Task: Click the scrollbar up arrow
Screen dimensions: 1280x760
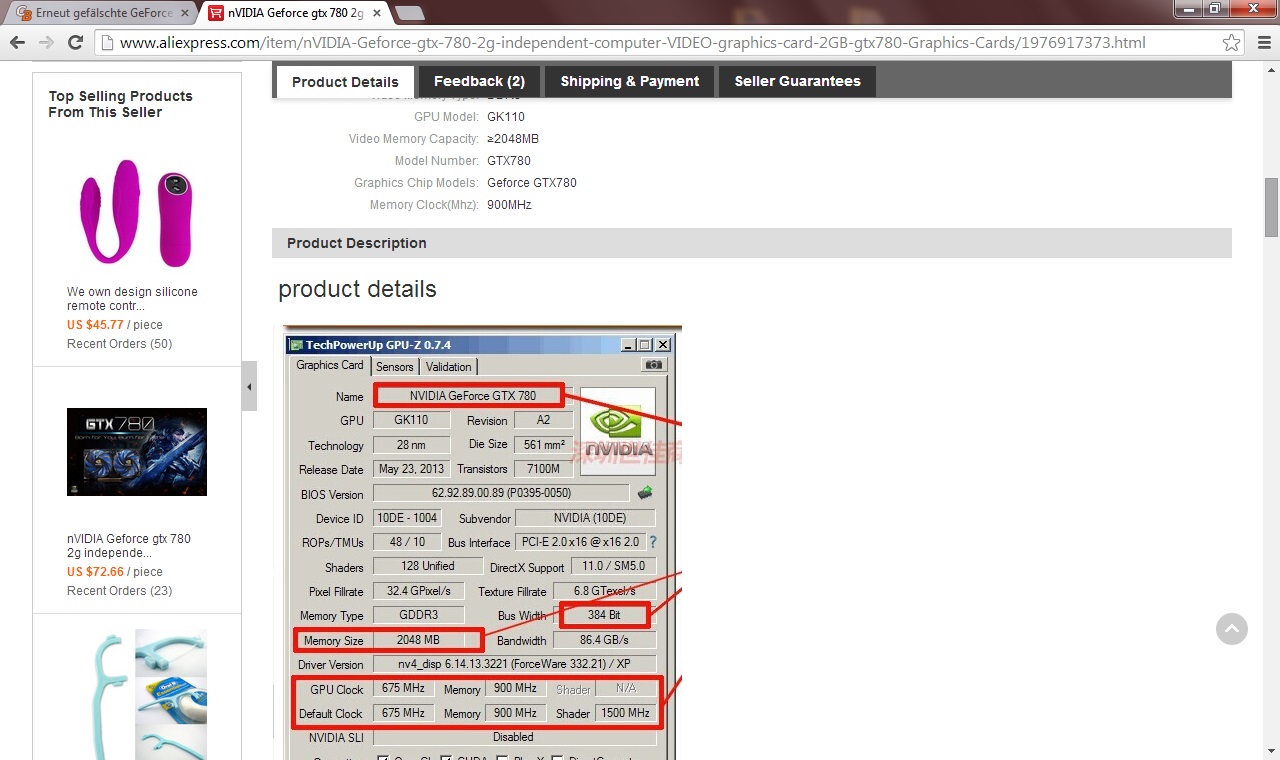Action: (x=1271, y=69)
